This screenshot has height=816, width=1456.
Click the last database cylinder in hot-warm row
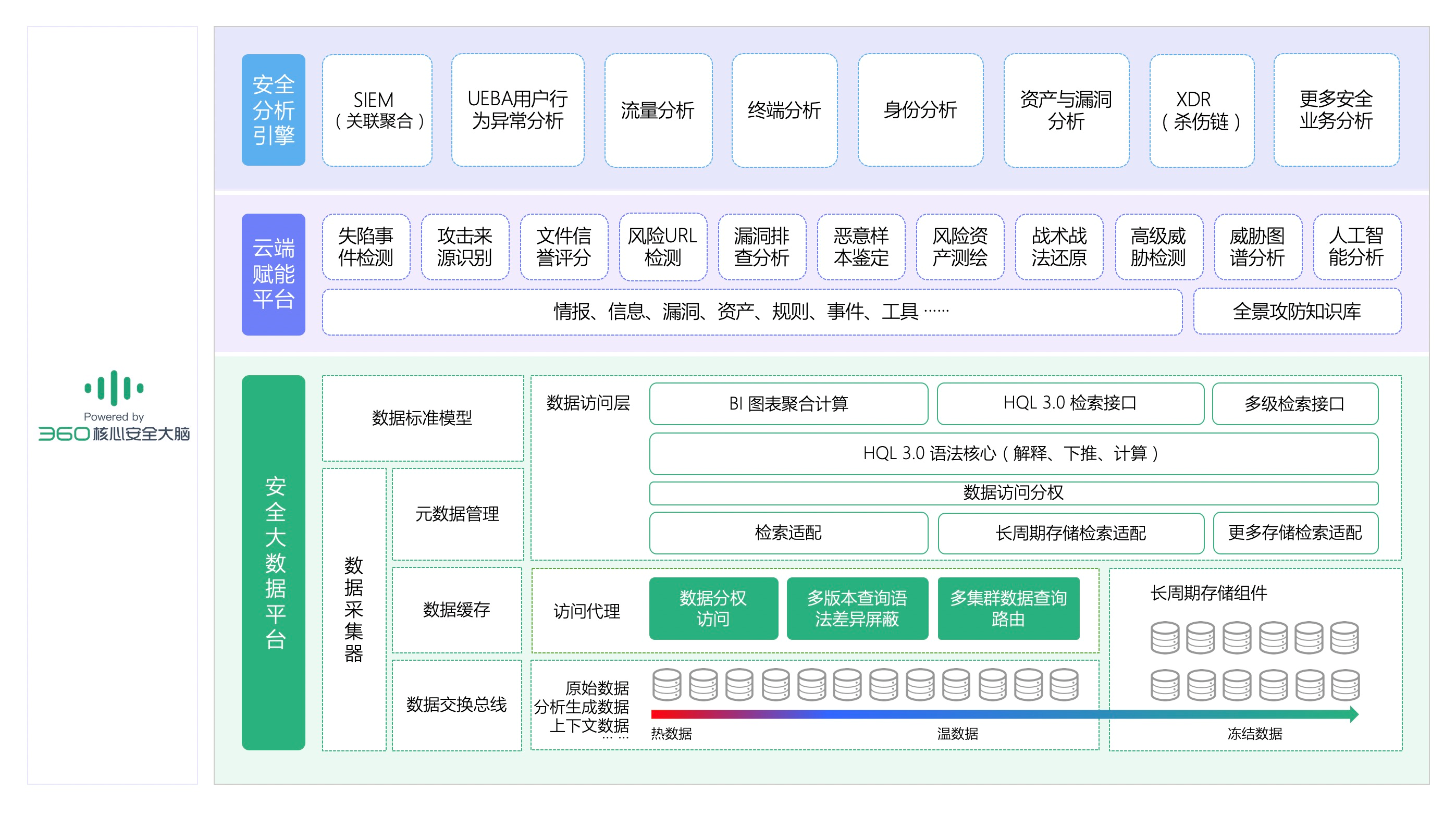coord(1064,684)
